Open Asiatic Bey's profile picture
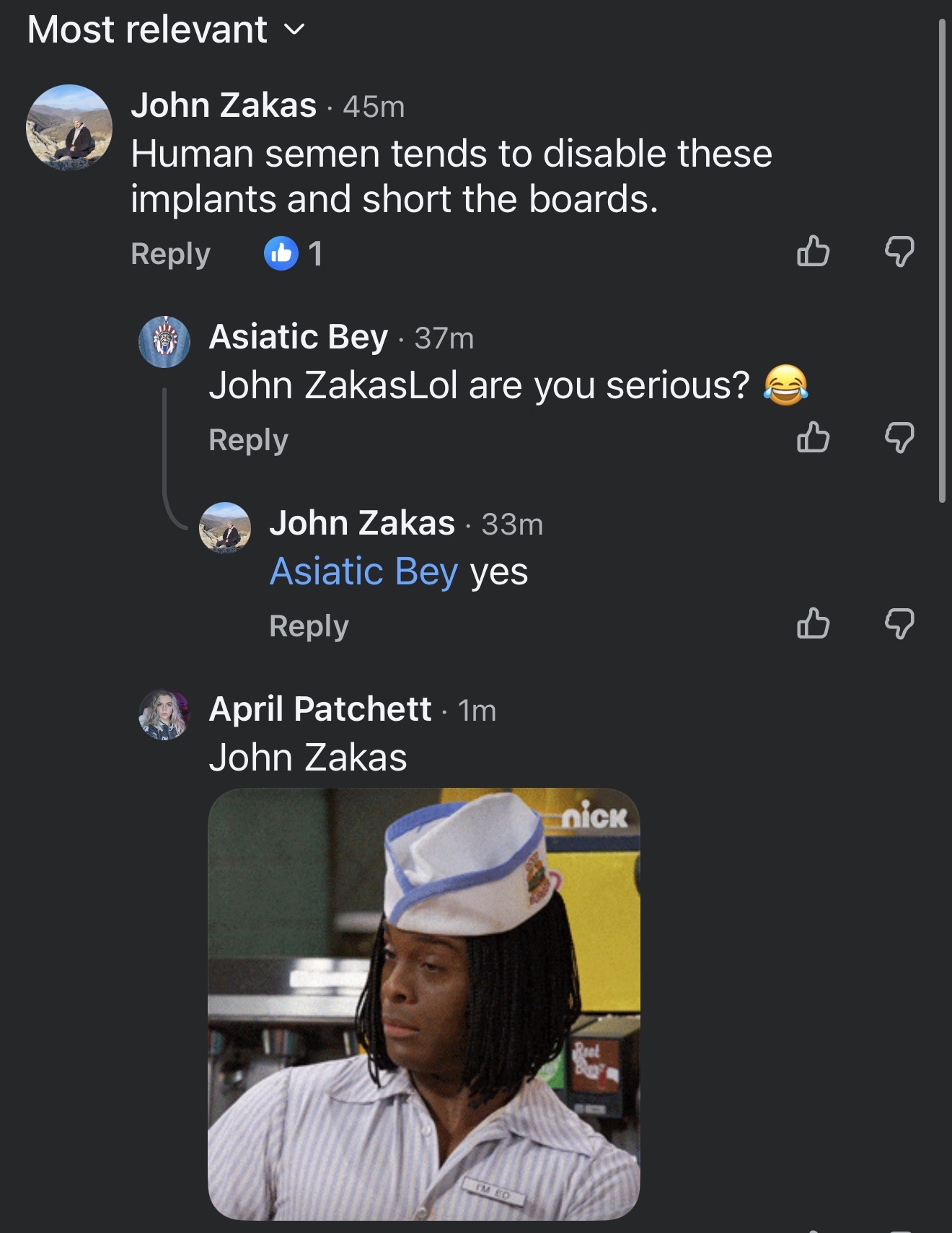 (x=164, y=342)
